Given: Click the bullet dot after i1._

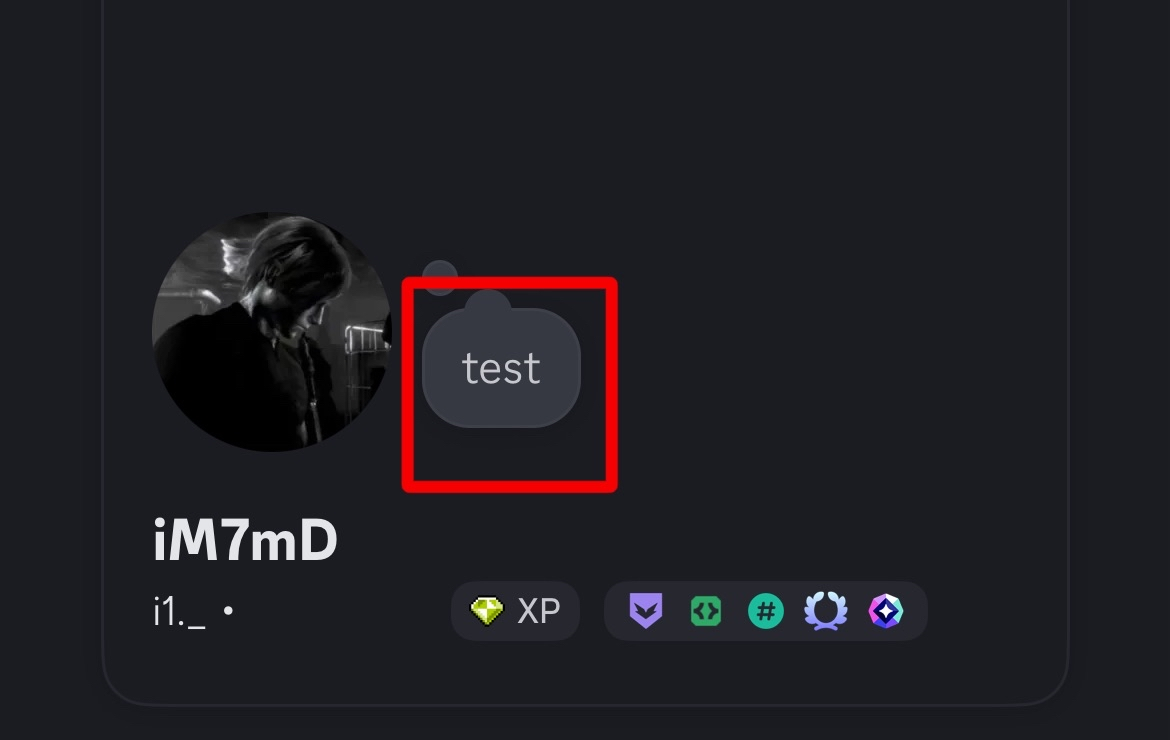Looking at the screenshot, I should tap(228, 611).
